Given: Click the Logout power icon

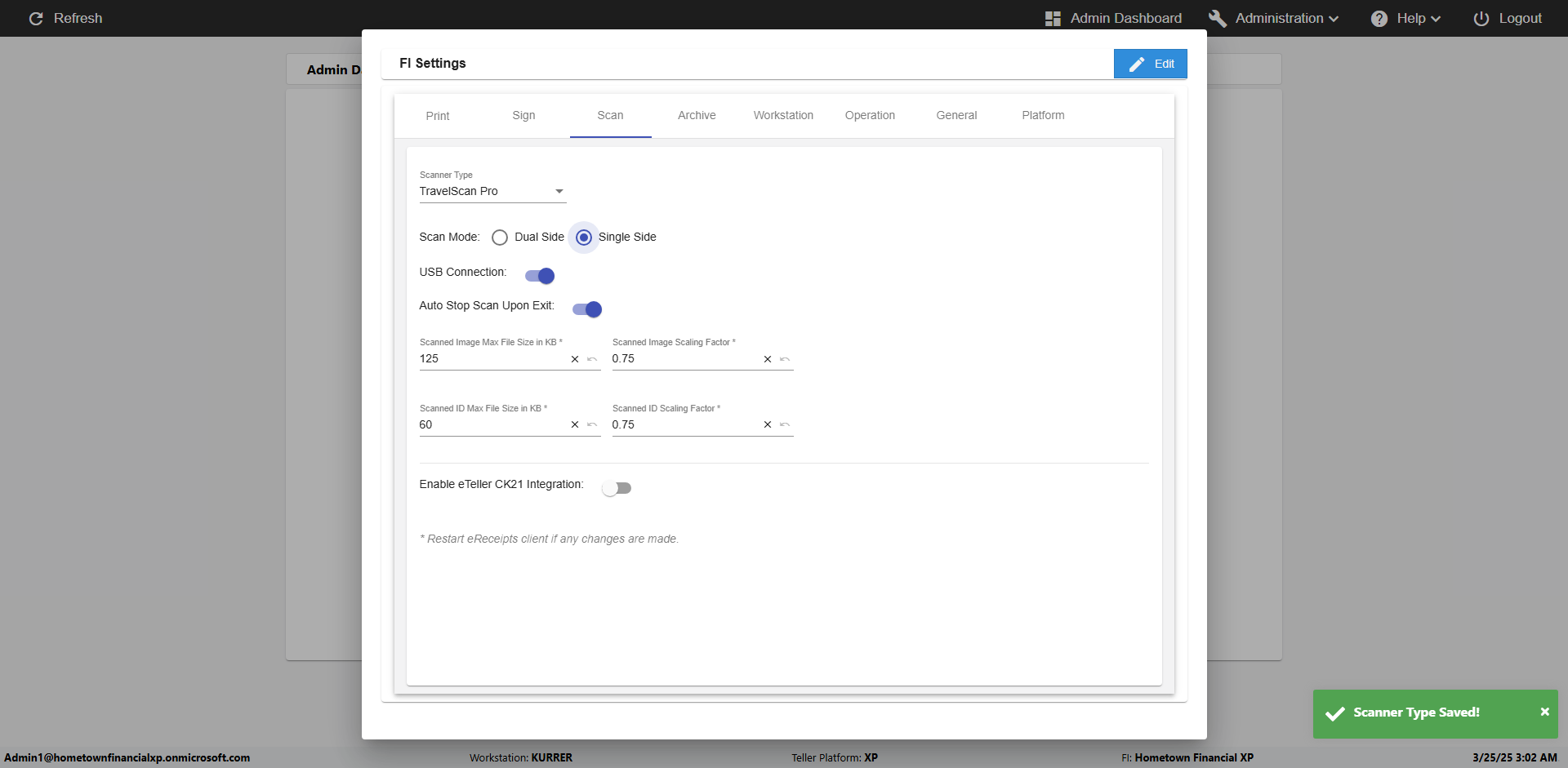Looking at the screenshot, I should pos(1481,18).
